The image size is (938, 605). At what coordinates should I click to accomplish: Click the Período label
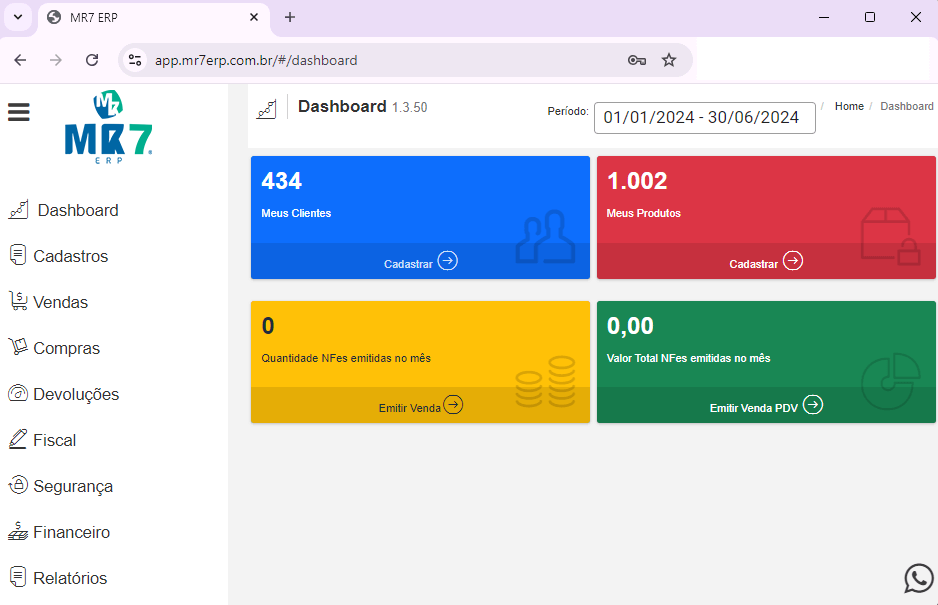[x=568, y=111]
